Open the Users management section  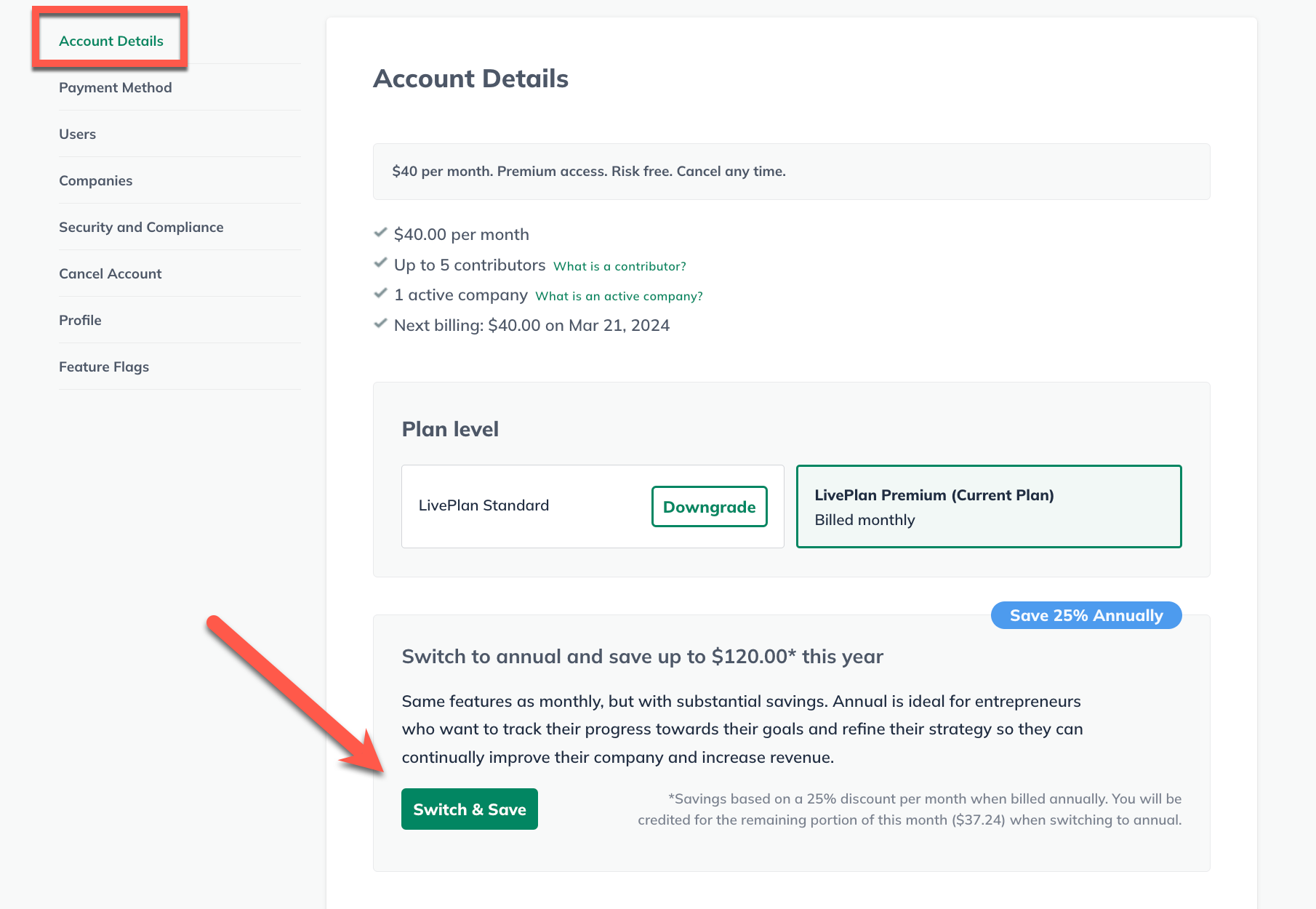tap(77, 134)
